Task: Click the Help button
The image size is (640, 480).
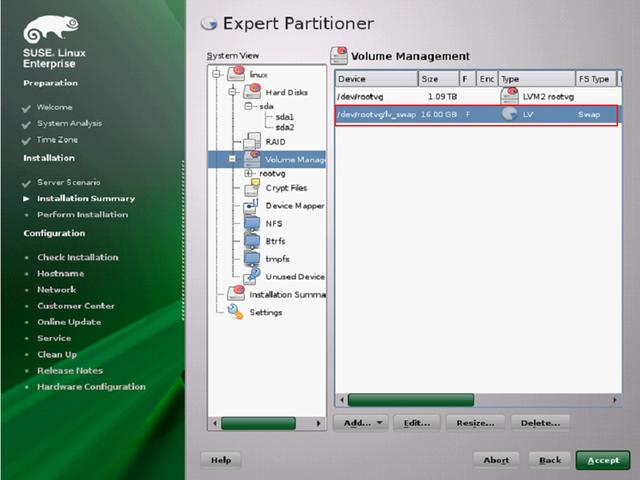Action: pos(221,460)
